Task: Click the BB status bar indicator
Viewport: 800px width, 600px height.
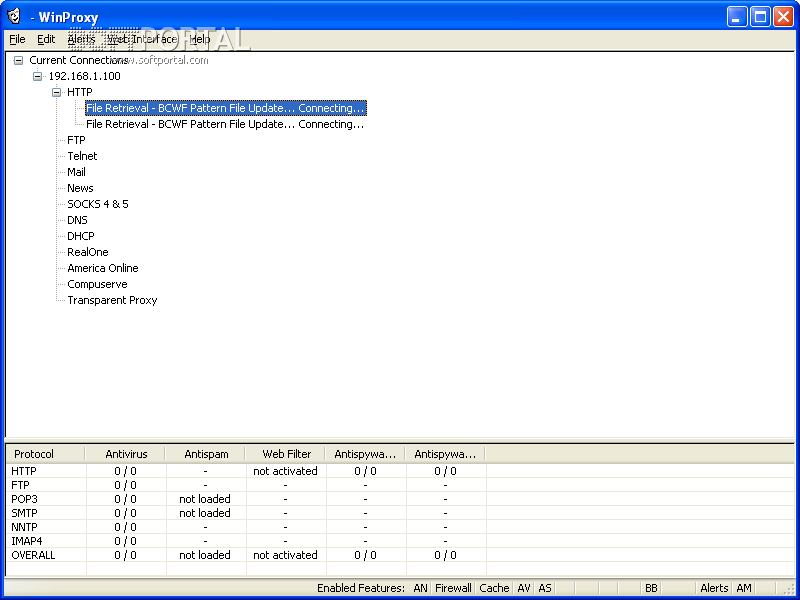Action: coord(651,588)
